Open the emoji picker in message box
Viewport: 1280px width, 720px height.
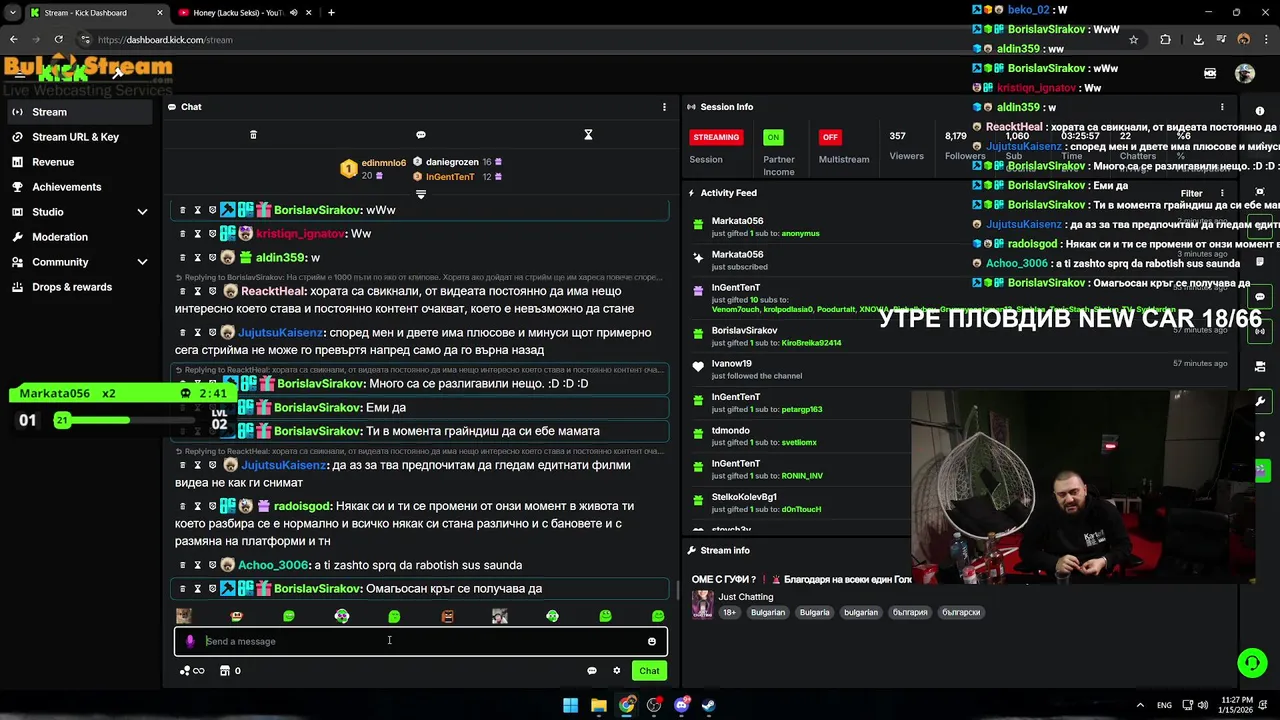[652, 641]
